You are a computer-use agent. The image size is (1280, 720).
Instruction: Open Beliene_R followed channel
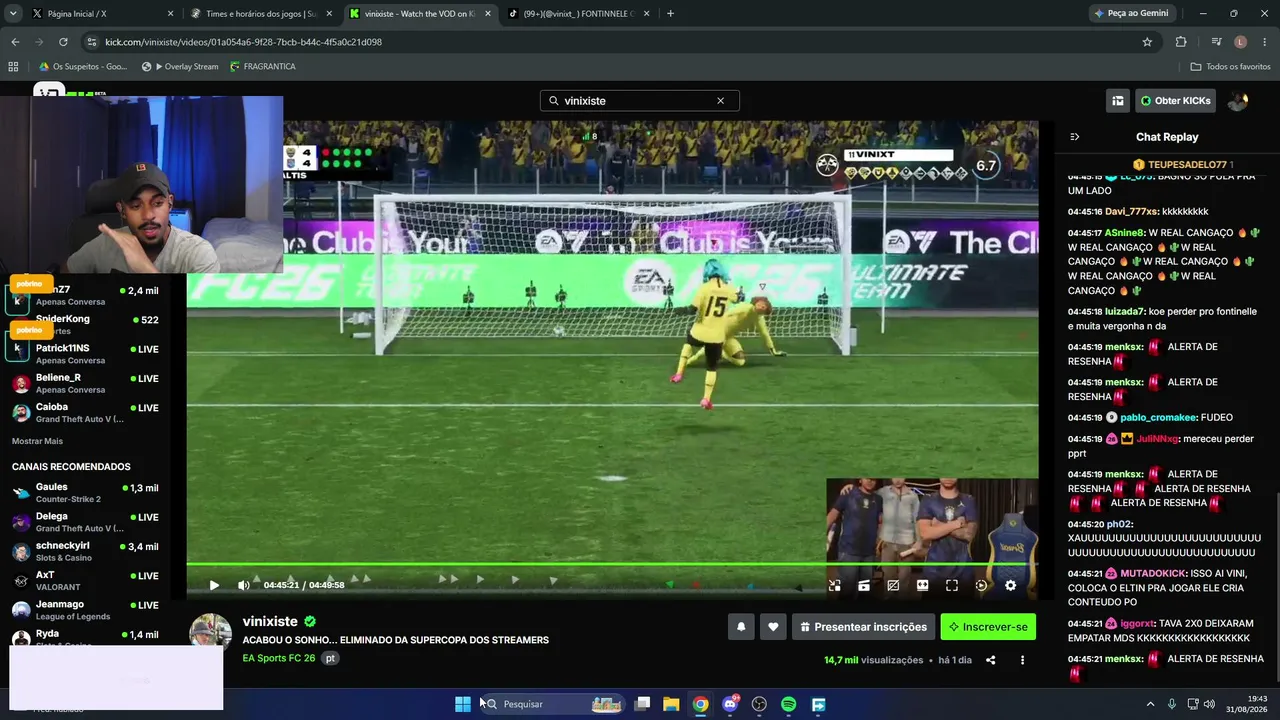click(85, 383)
